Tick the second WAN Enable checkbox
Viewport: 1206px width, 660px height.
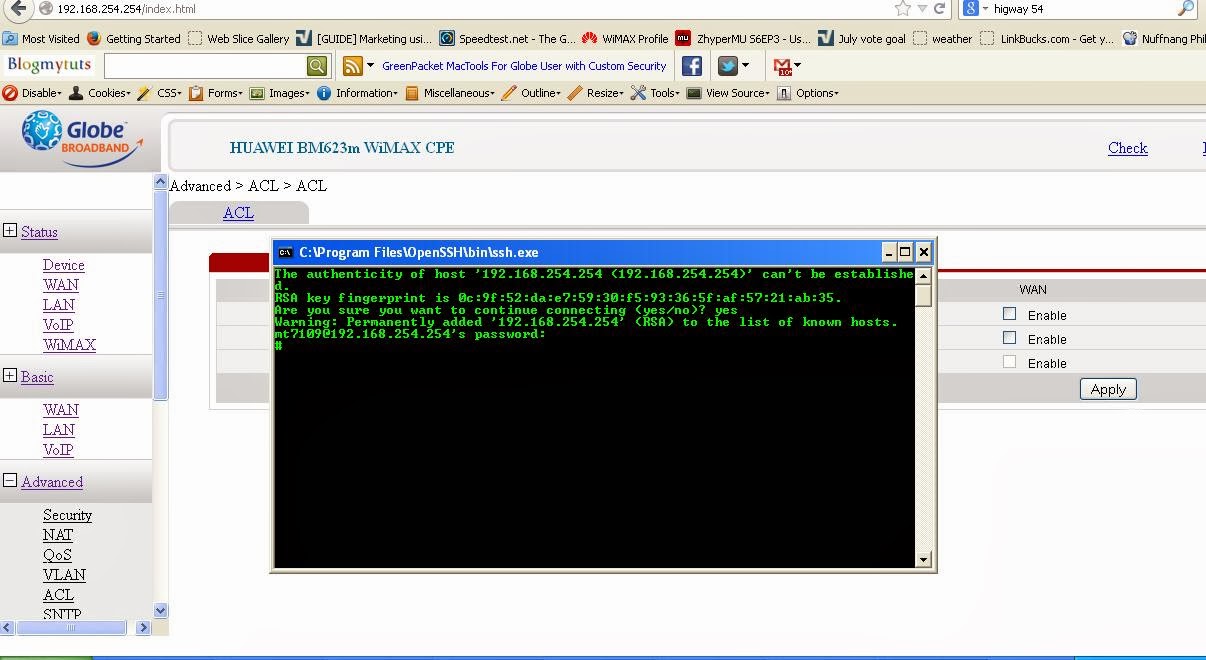(1009, 338)
